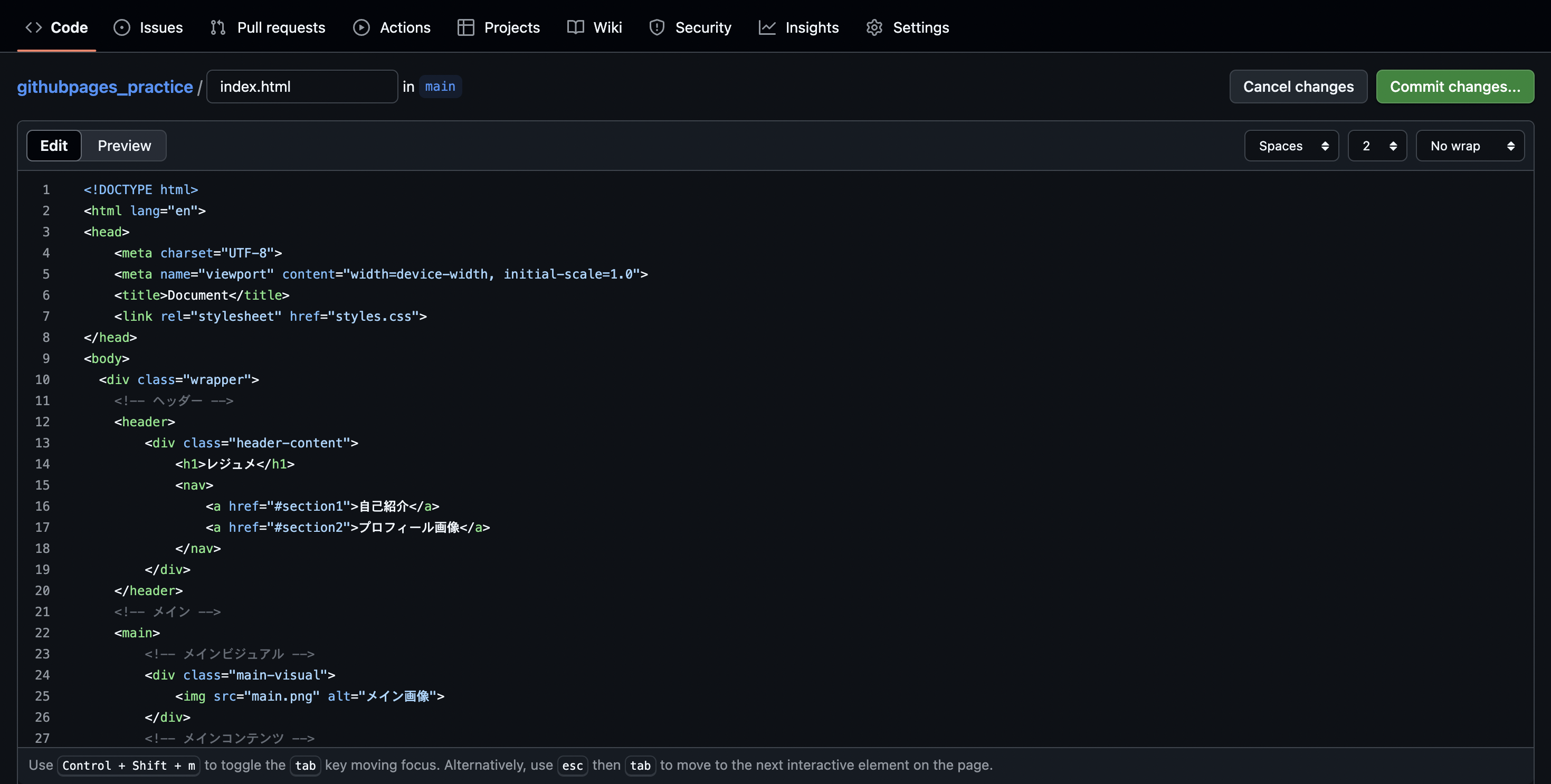Open the Spaces indent mode dropdown
This screenshot has width=1551, height=784.
tap(1291, 145)
